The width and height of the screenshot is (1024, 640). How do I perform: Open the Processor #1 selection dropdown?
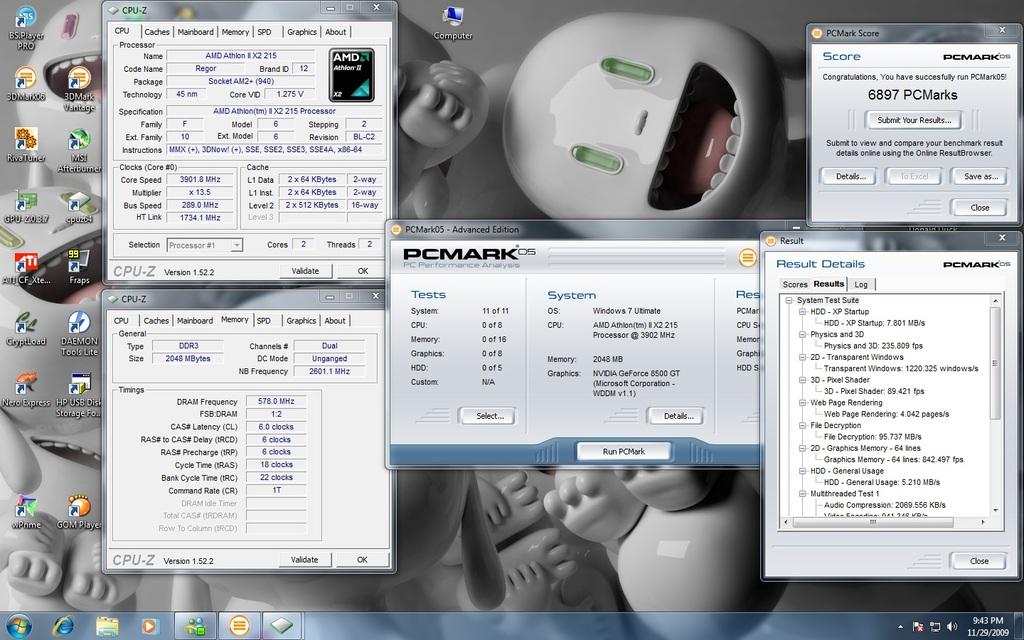tap(204, 245)
